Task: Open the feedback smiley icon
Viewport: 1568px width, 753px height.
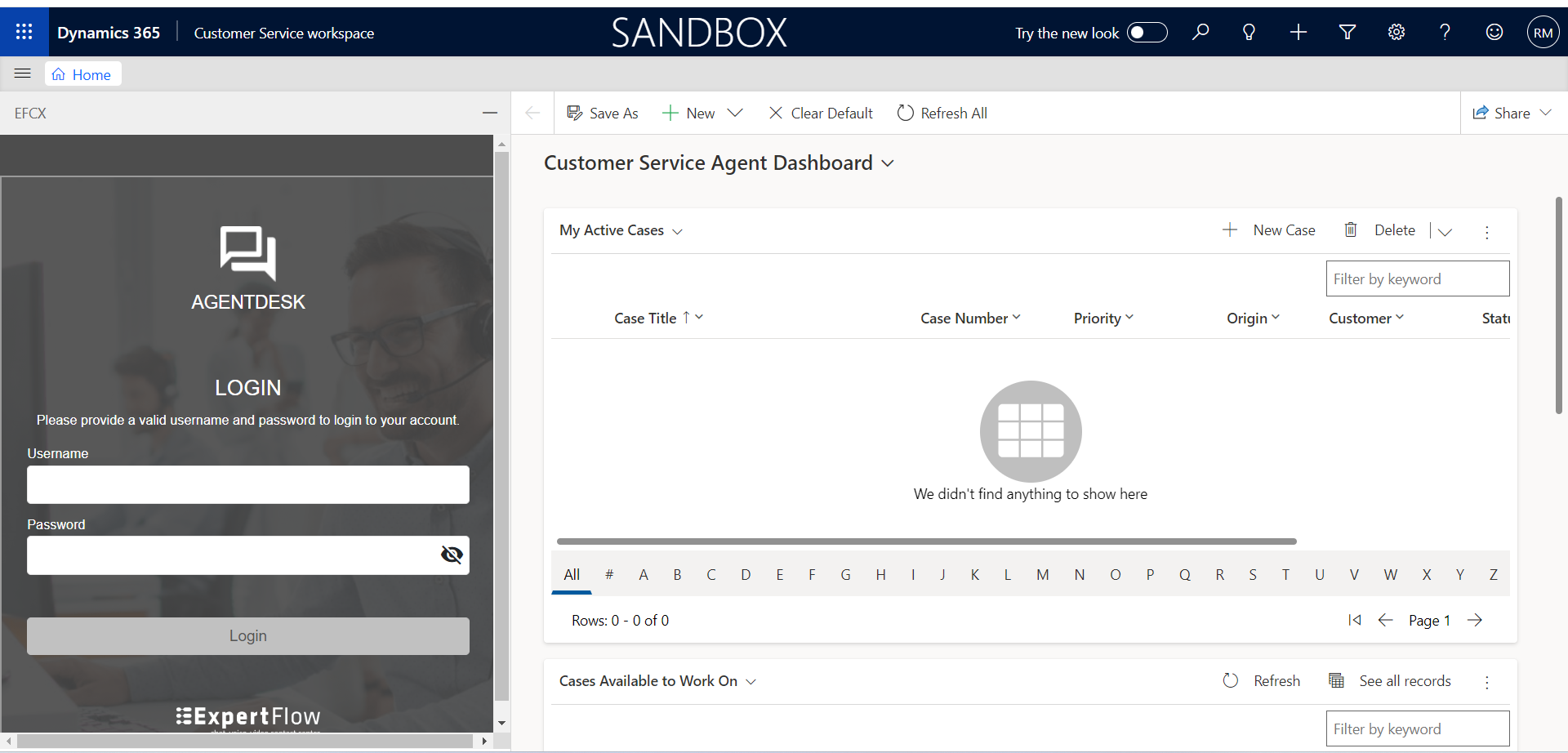Action: [1494, 32]
